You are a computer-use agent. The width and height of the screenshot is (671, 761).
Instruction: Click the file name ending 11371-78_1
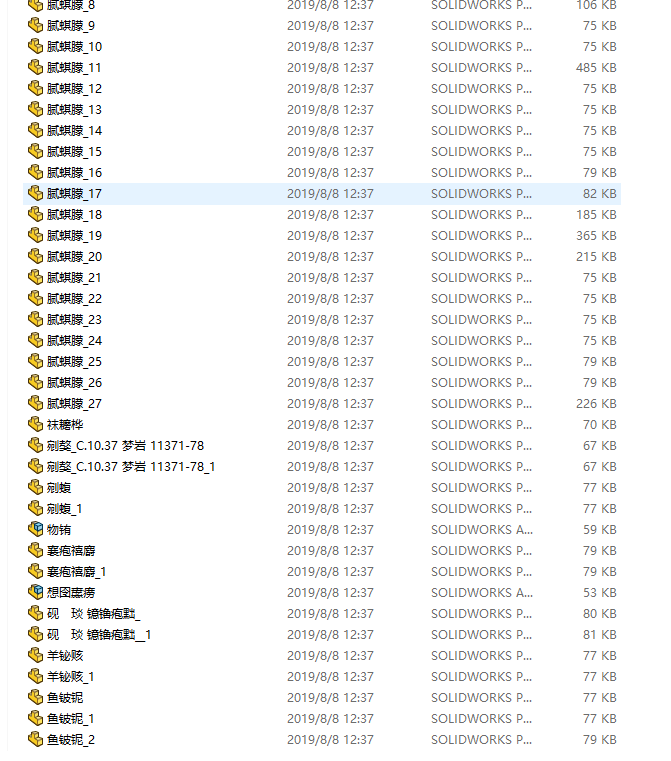point(131,466)
